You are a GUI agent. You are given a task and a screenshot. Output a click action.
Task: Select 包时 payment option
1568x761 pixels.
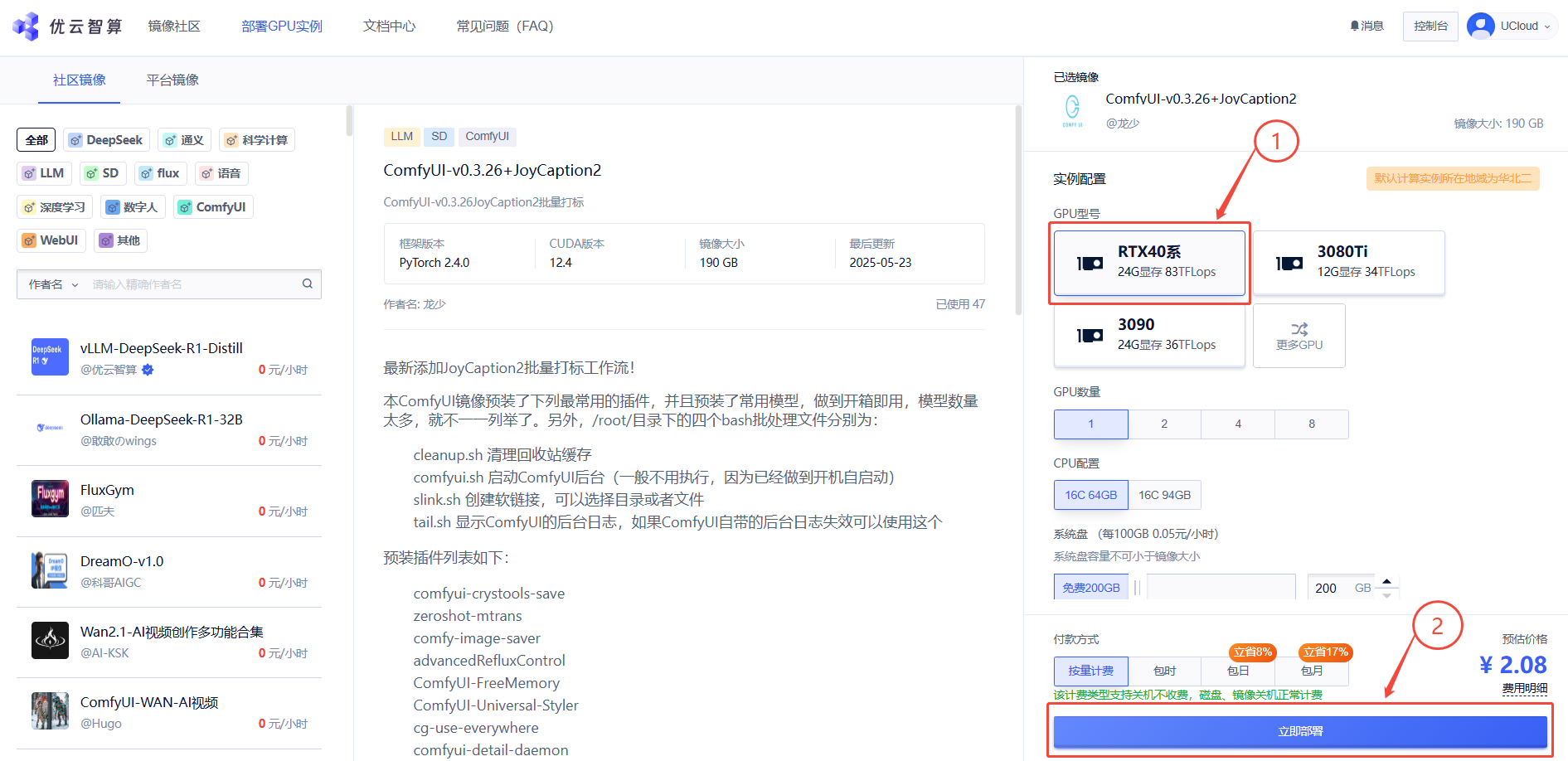[x=1164, y=671]
